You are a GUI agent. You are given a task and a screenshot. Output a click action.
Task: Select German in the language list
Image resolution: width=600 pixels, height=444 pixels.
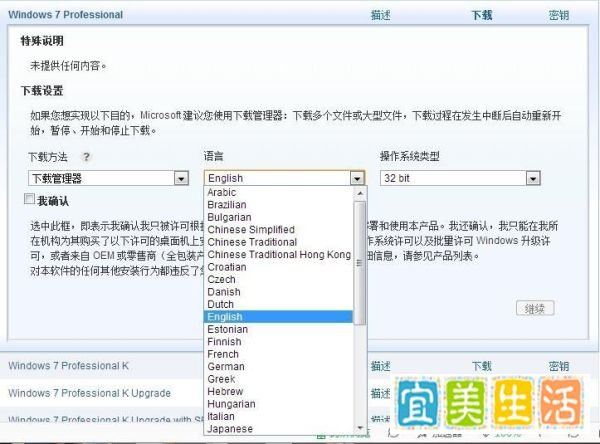pyautogui.click(x=278, y=366)
